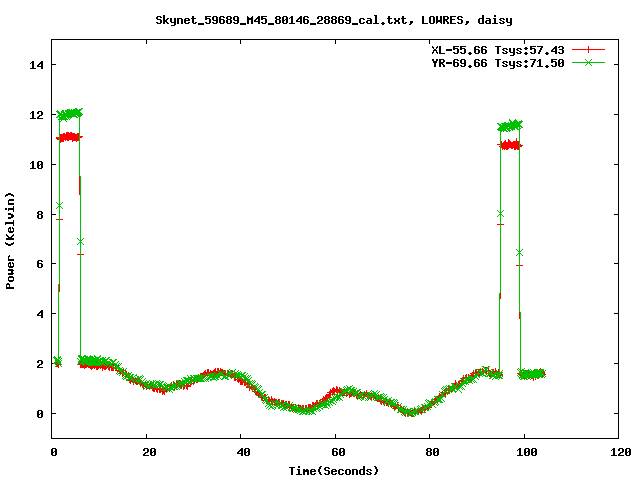Image resolution: width=640 pixels, height=480 pixels.
Task: Click x-axis tick label 100
Action: coord(527,452)
